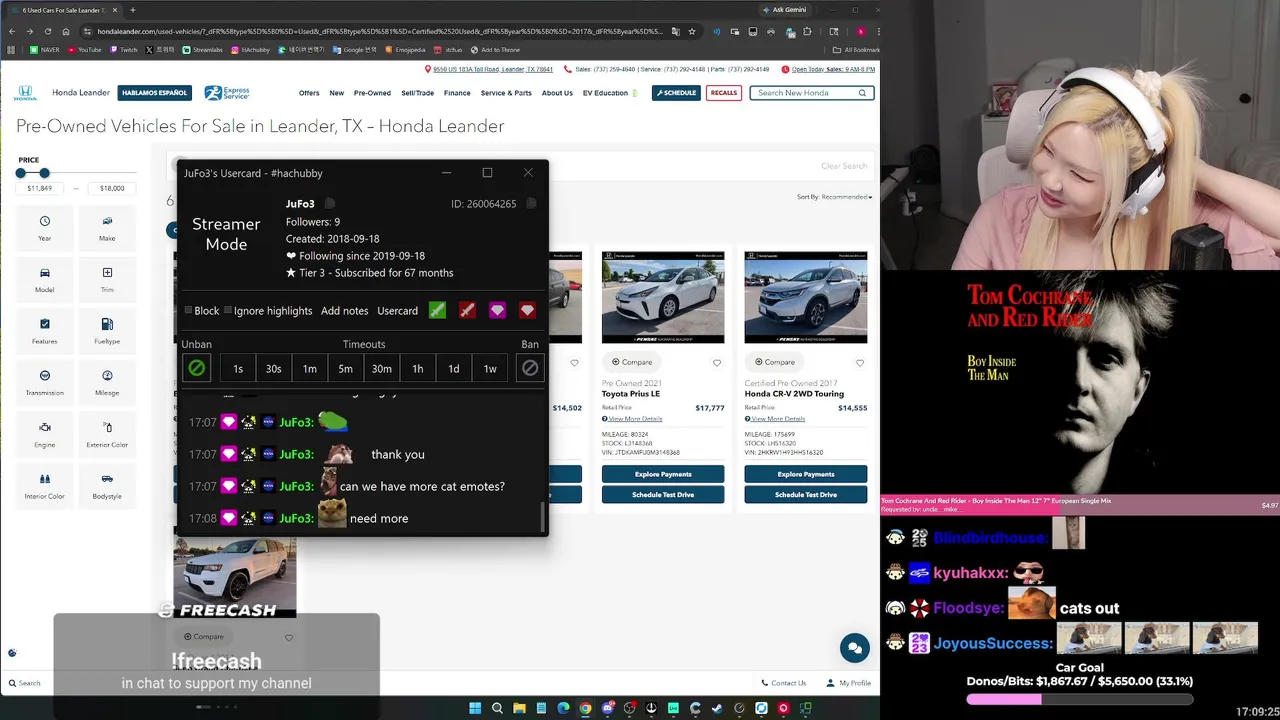Image resolution: width=1280 pixels, height=720 pixels.
Task: Open the blue chat bubble widget
Action: point(855,648)
